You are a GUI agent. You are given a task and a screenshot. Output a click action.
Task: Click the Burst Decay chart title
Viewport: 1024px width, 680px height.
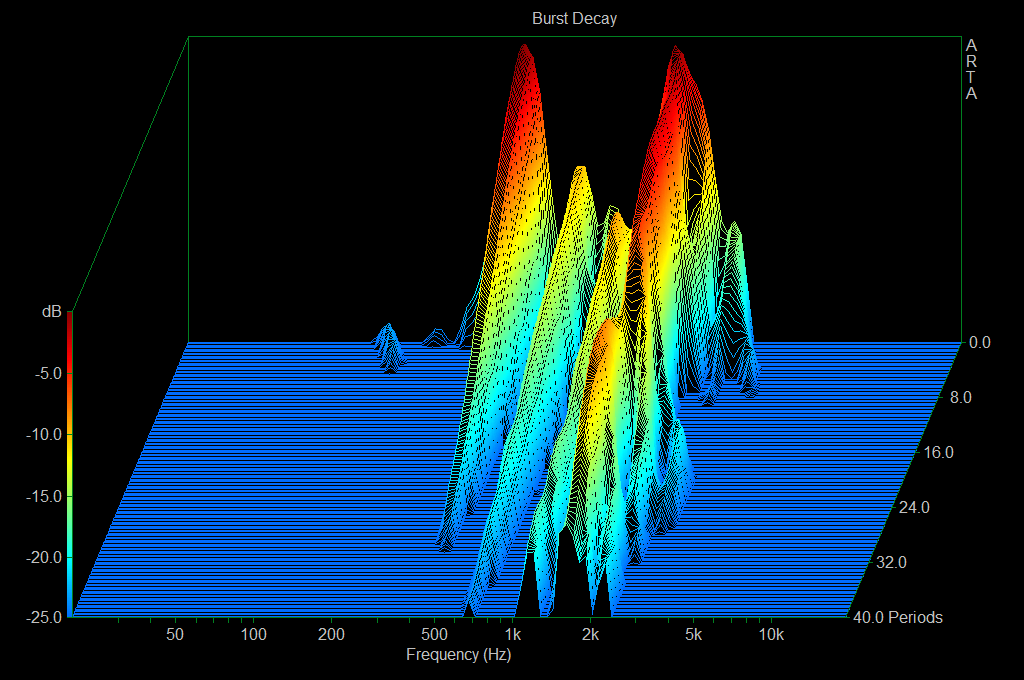[574, 18]
